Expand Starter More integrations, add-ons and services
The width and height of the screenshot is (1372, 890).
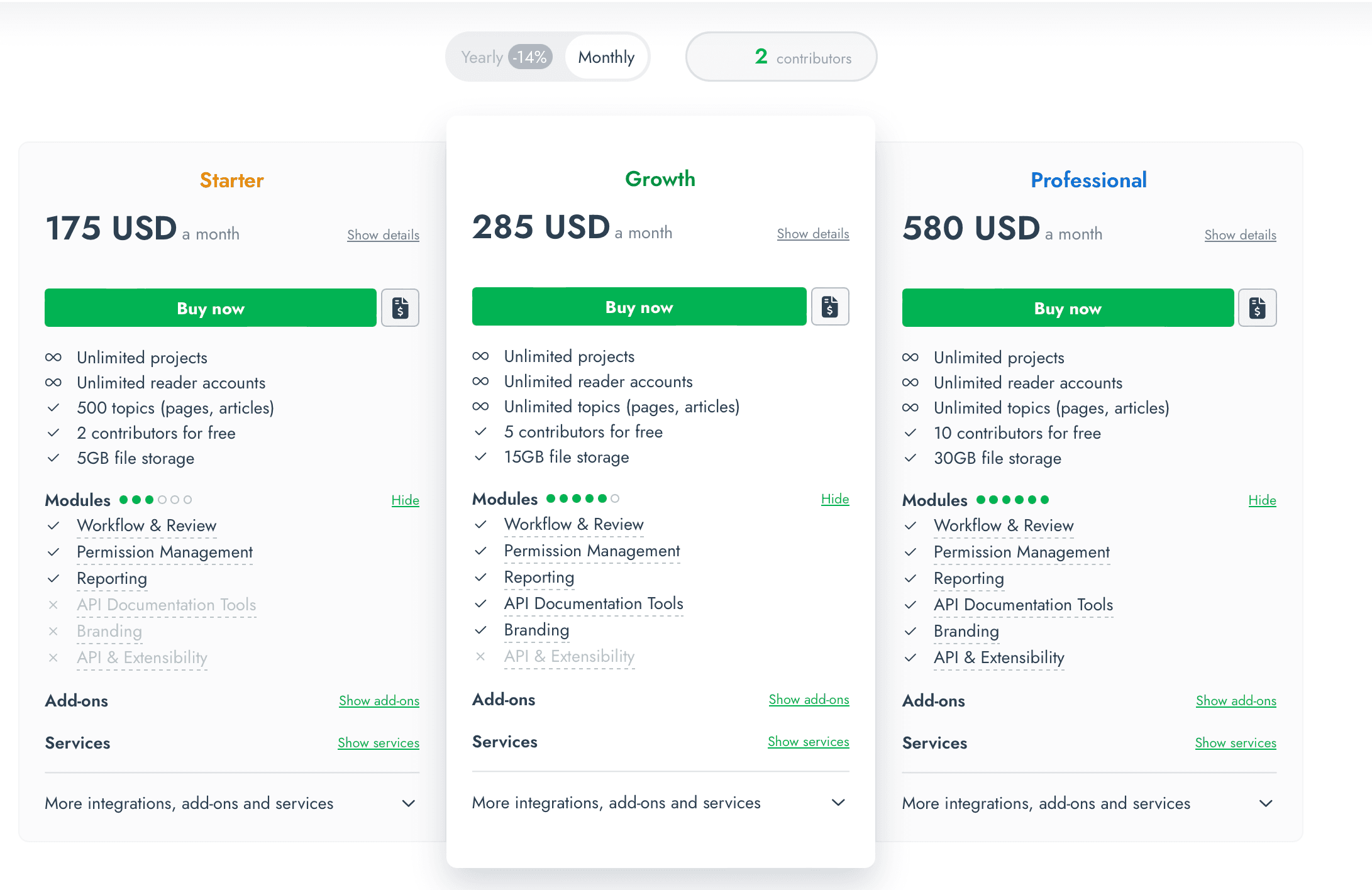click(x=409, y=803)
